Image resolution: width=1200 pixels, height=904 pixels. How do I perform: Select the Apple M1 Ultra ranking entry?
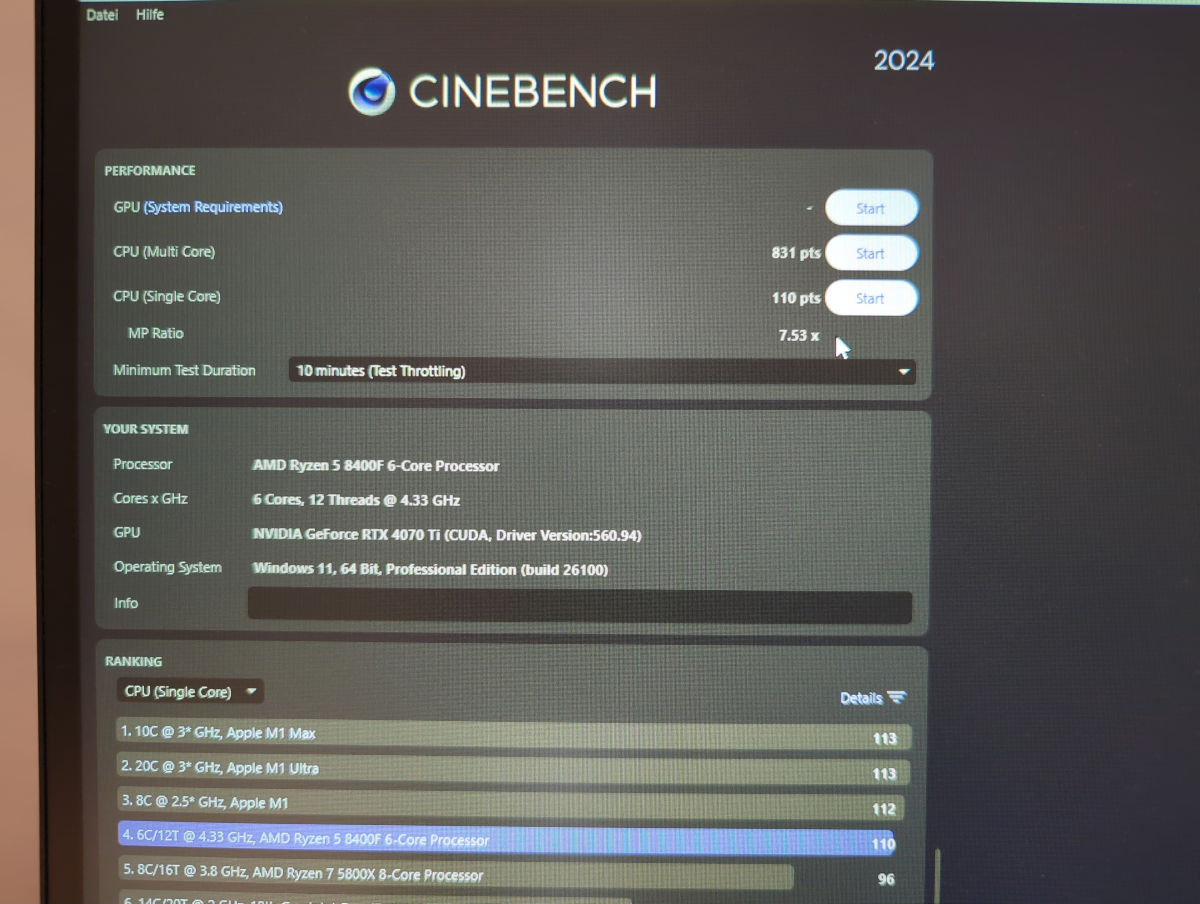[514, 770]
